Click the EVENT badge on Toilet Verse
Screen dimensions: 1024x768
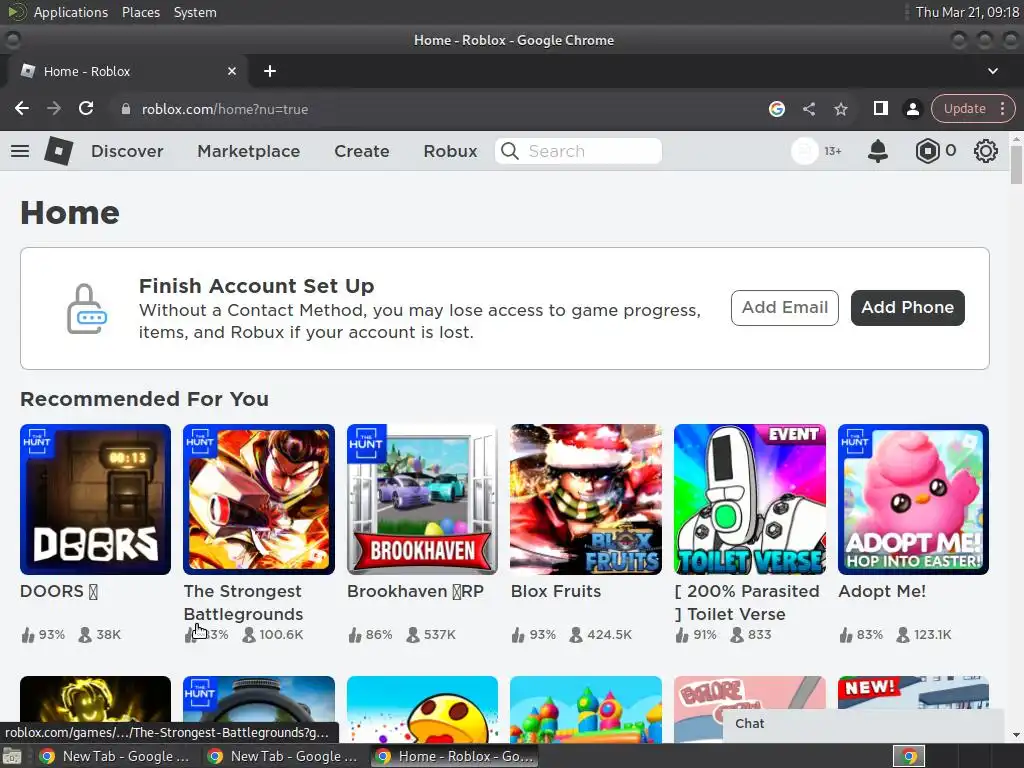tap(793, 434)
